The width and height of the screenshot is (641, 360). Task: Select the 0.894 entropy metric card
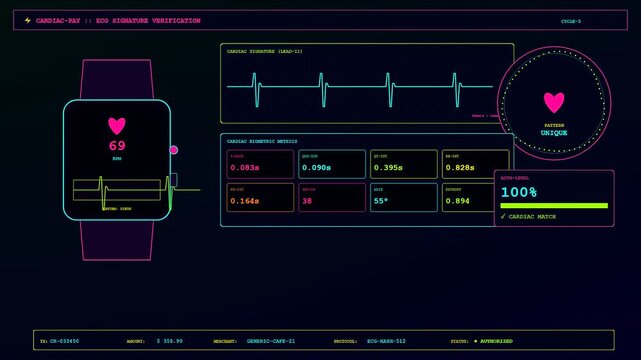(x=468, y=197)
